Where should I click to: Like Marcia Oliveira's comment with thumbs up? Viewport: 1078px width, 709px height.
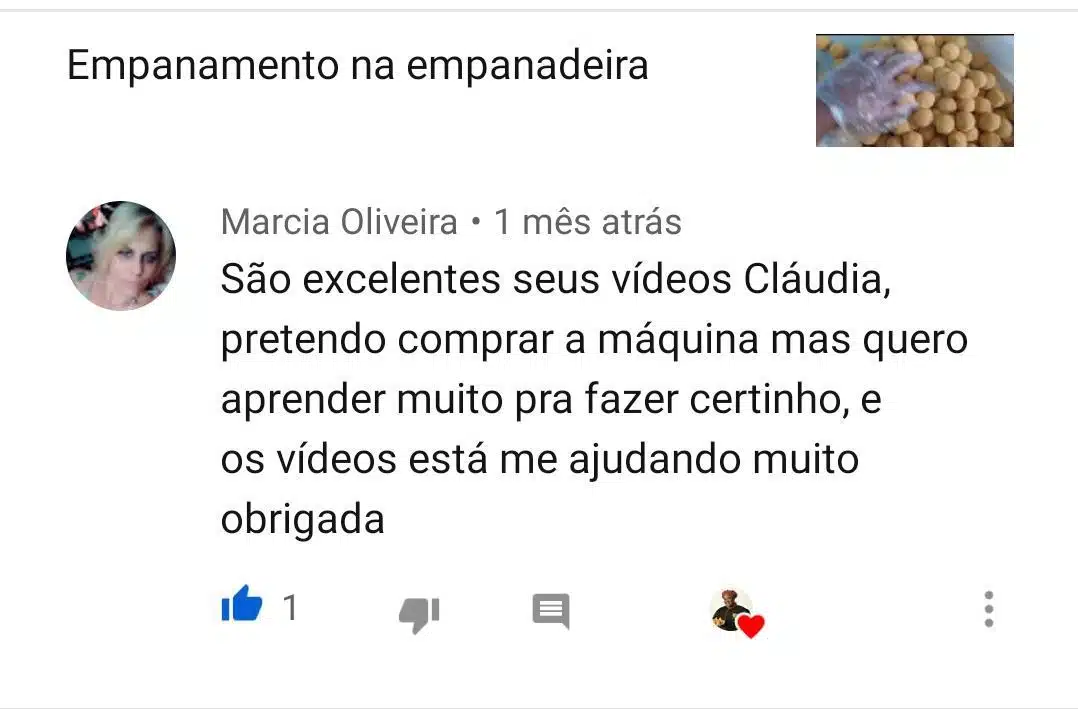coord(241,604)
